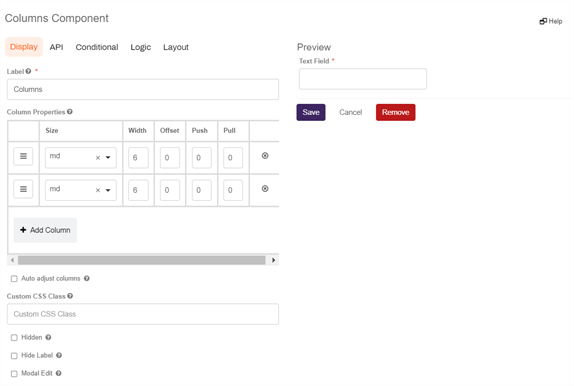Click the Columns Component title
574x386 pixels.
pyautogui.click(x=57, y=18)
